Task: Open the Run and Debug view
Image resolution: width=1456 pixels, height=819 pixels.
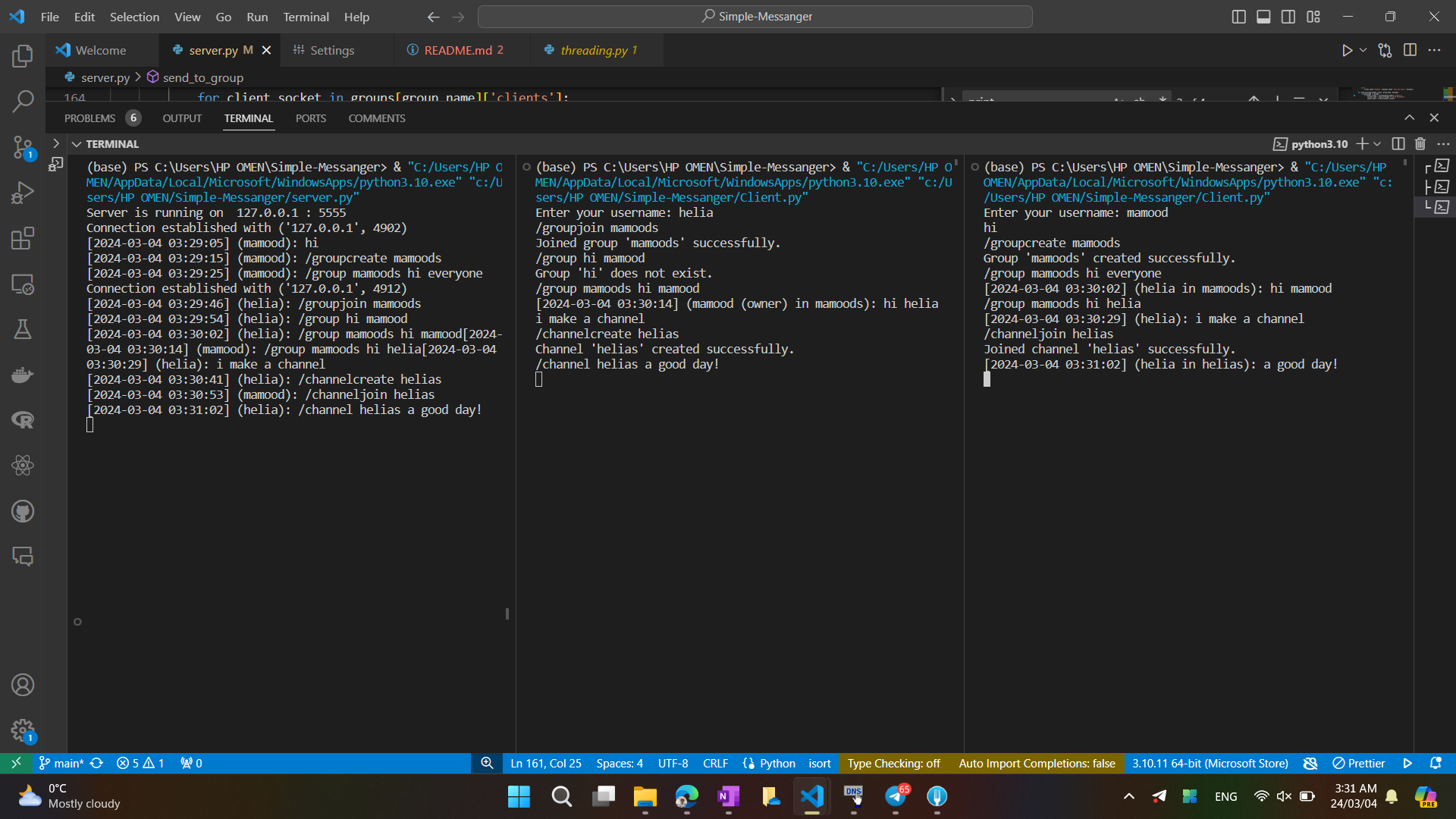Action: [x=23, y=193]
